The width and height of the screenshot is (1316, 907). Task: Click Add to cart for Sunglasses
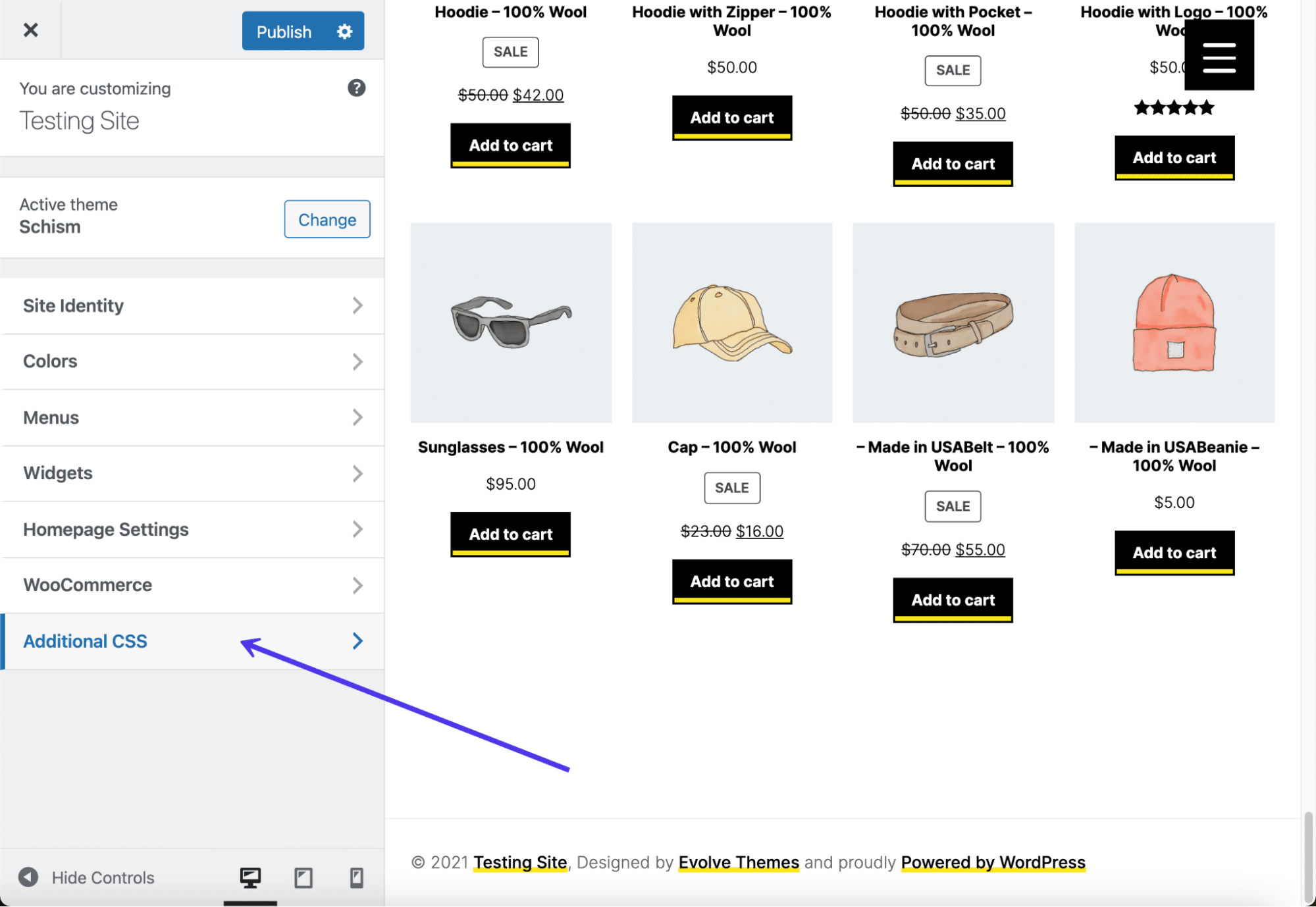coord(510,533)
